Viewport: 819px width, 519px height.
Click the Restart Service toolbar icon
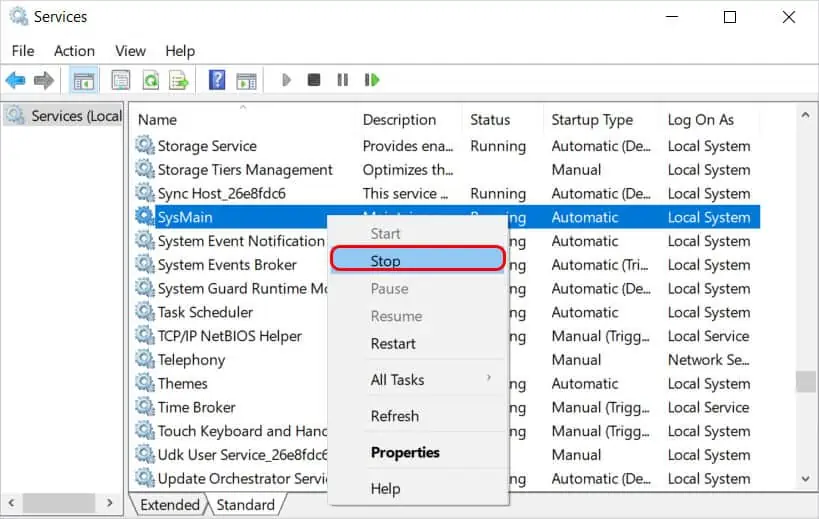pyautogui.click(x=372, y=80)
